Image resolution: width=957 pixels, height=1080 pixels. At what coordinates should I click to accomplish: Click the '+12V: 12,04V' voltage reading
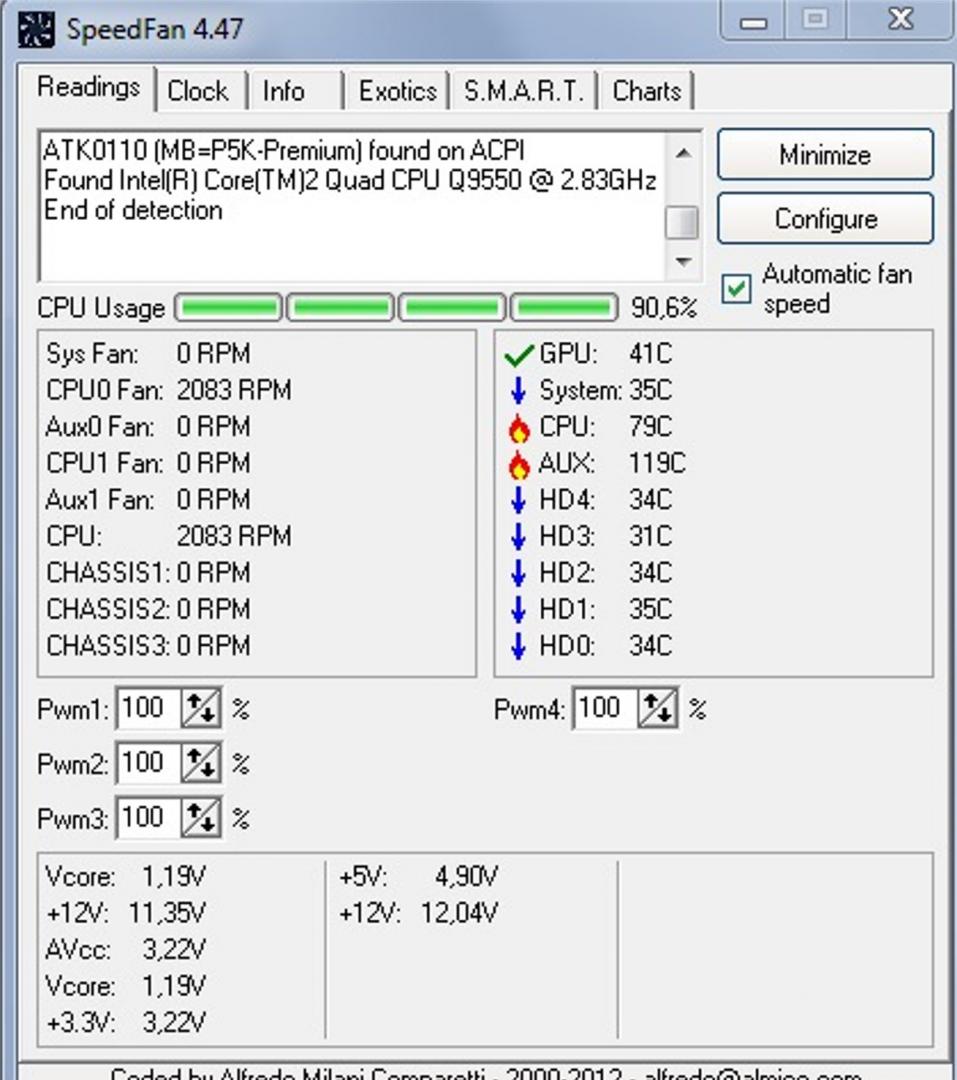(418, 913)
